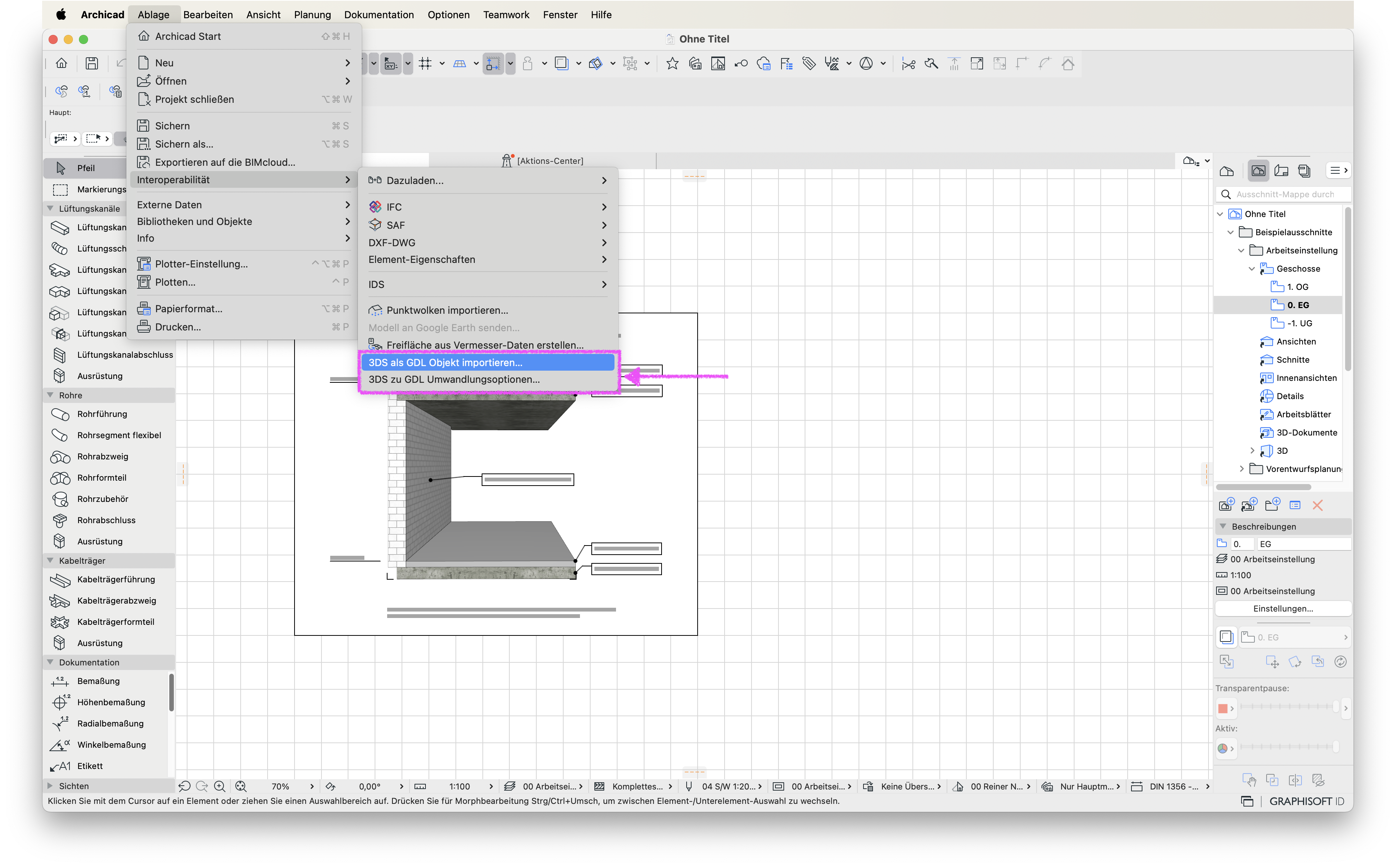The height and width of the screenshot is (868, 1396).
Task: Expand the Sichten toolbox section
Action: [50, 786]
